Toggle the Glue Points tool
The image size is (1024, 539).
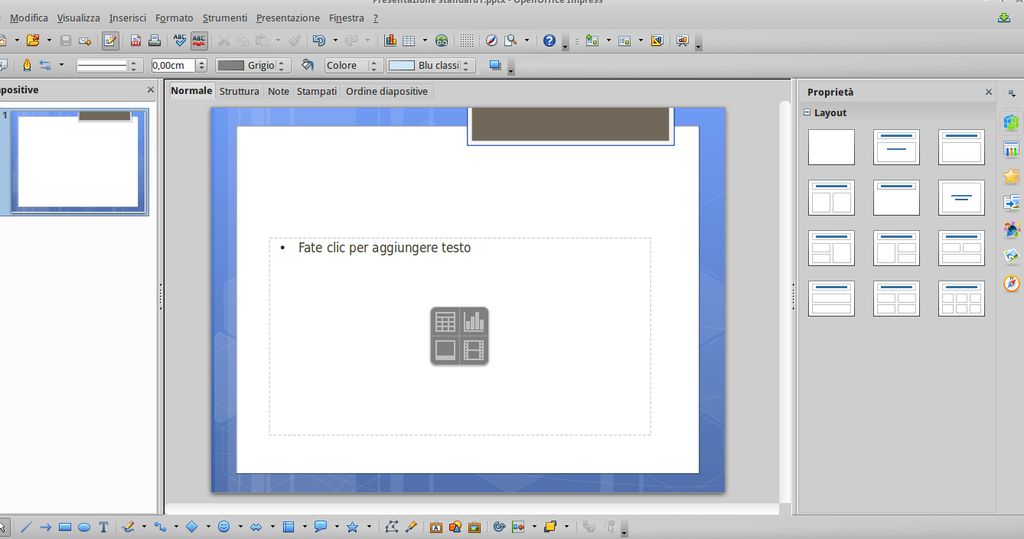coord(411,527)
